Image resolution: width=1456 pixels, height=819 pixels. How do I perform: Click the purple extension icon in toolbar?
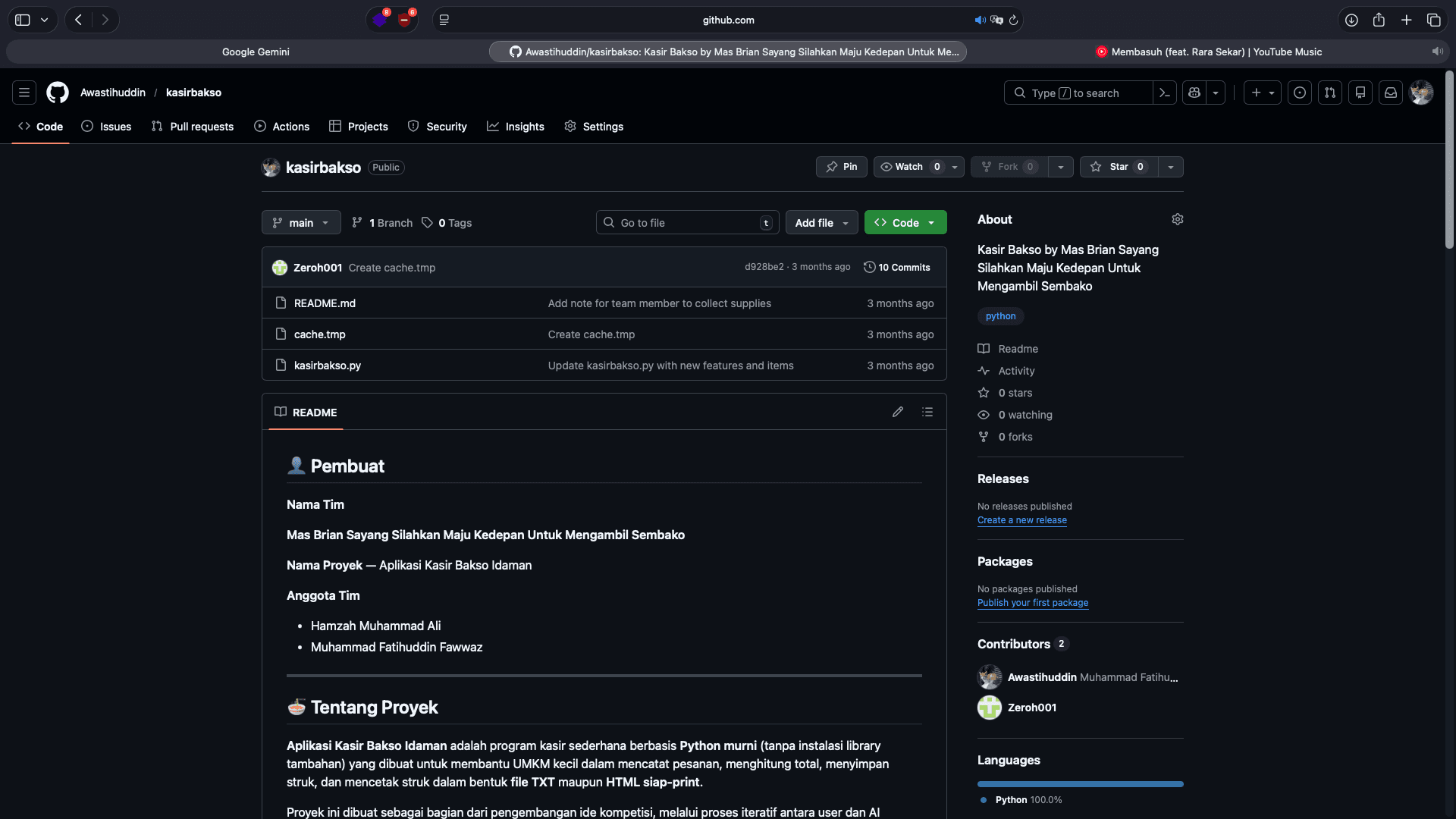point(380,20)
